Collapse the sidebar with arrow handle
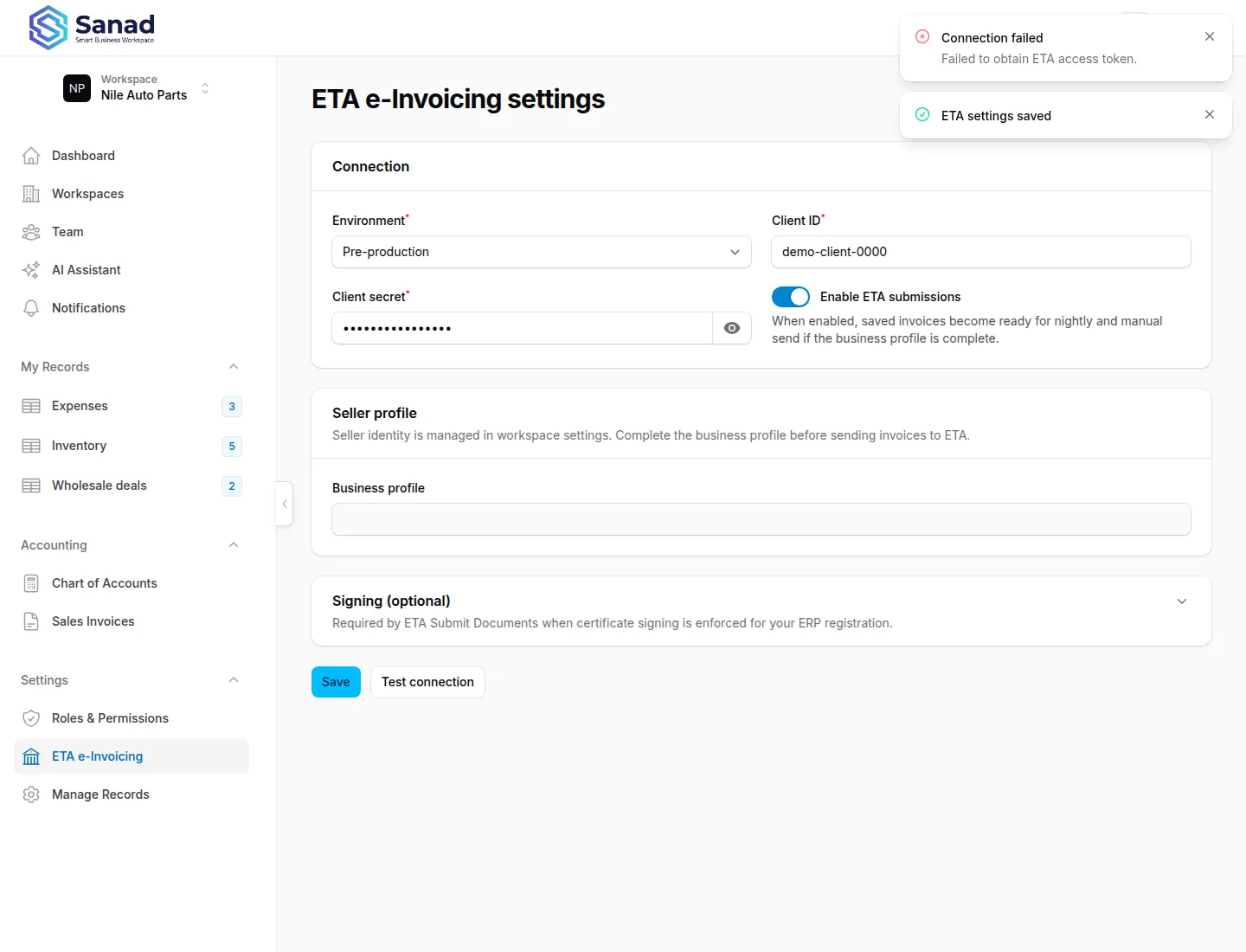This screenshot has height=952, width=1246. 285,504
